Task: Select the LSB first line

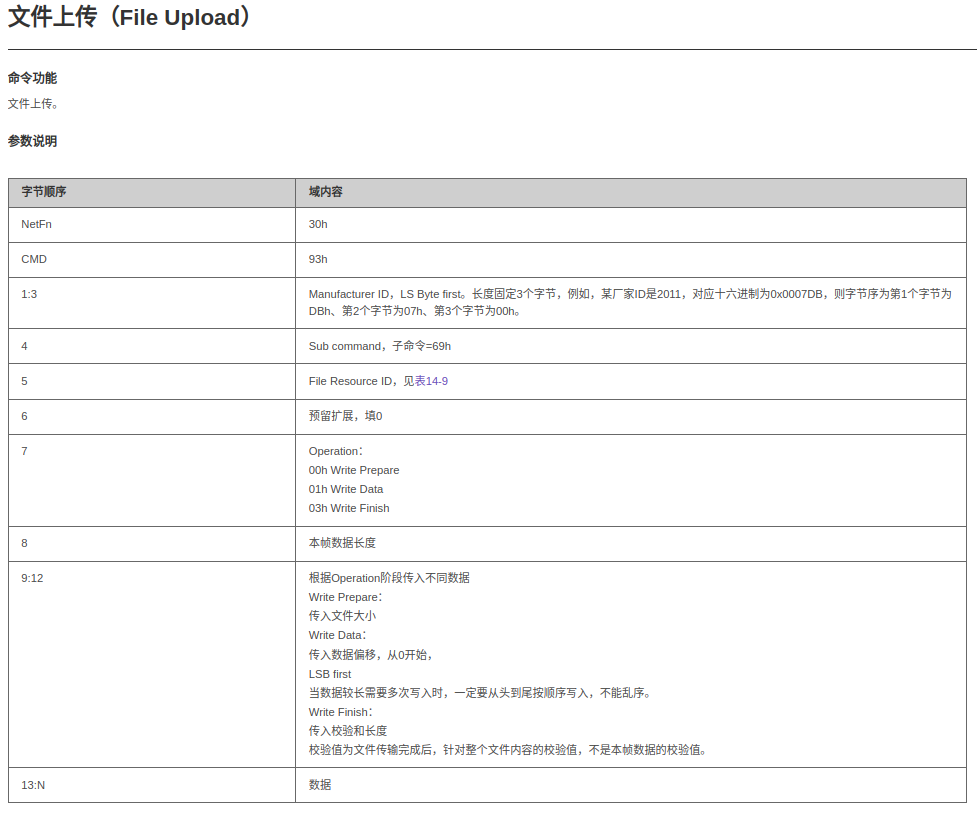Action: [x=330, y=674]
